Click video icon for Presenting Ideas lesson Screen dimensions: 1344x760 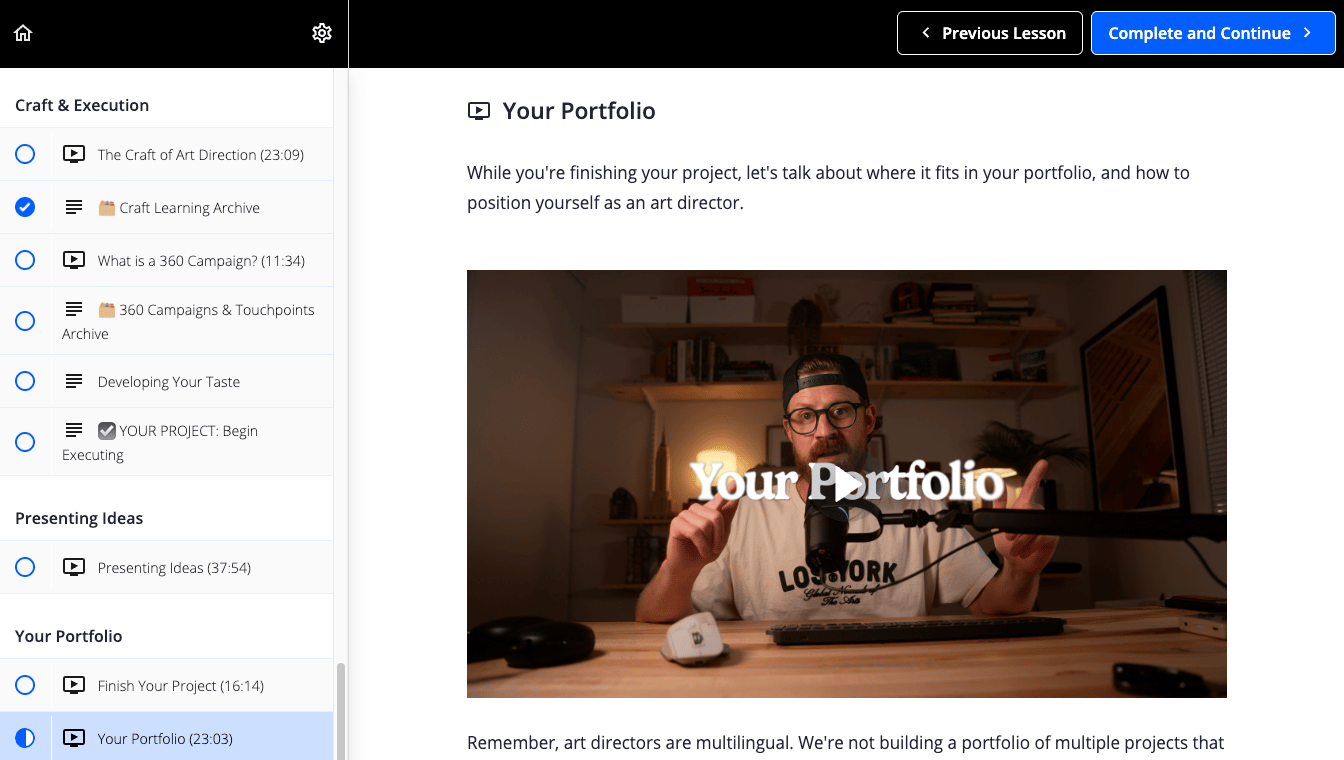pyautogui.click(x=74, y=567)
